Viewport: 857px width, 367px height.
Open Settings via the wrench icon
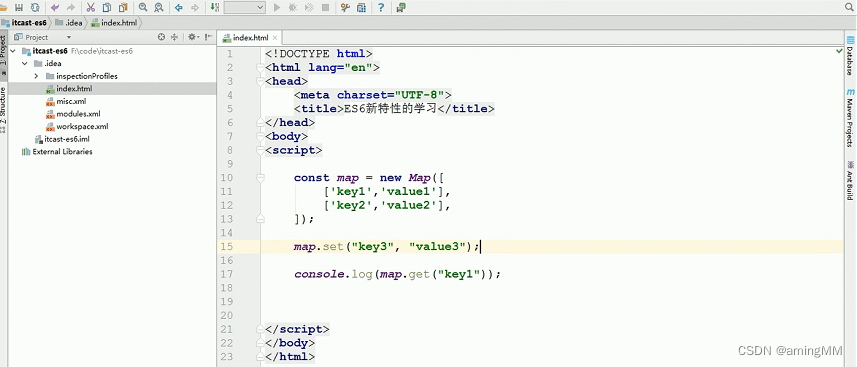345,8
